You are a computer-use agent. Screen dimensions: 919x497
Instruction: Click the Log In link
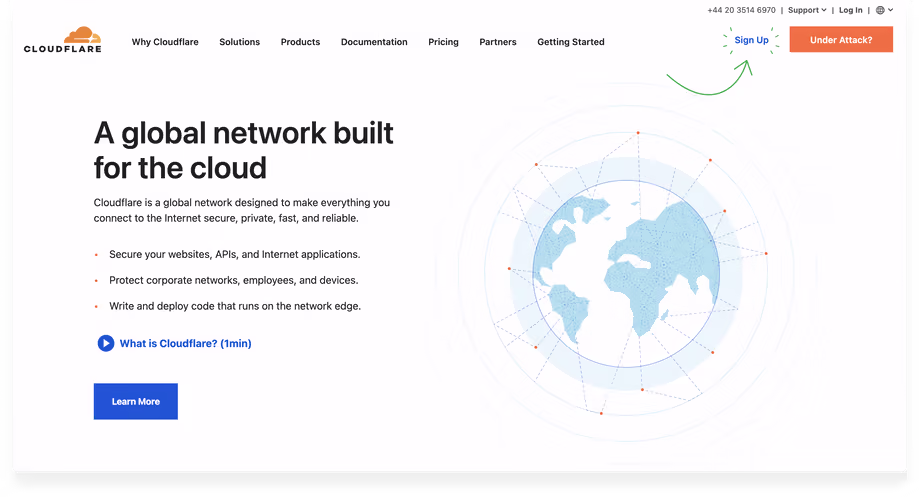[850, 10]
